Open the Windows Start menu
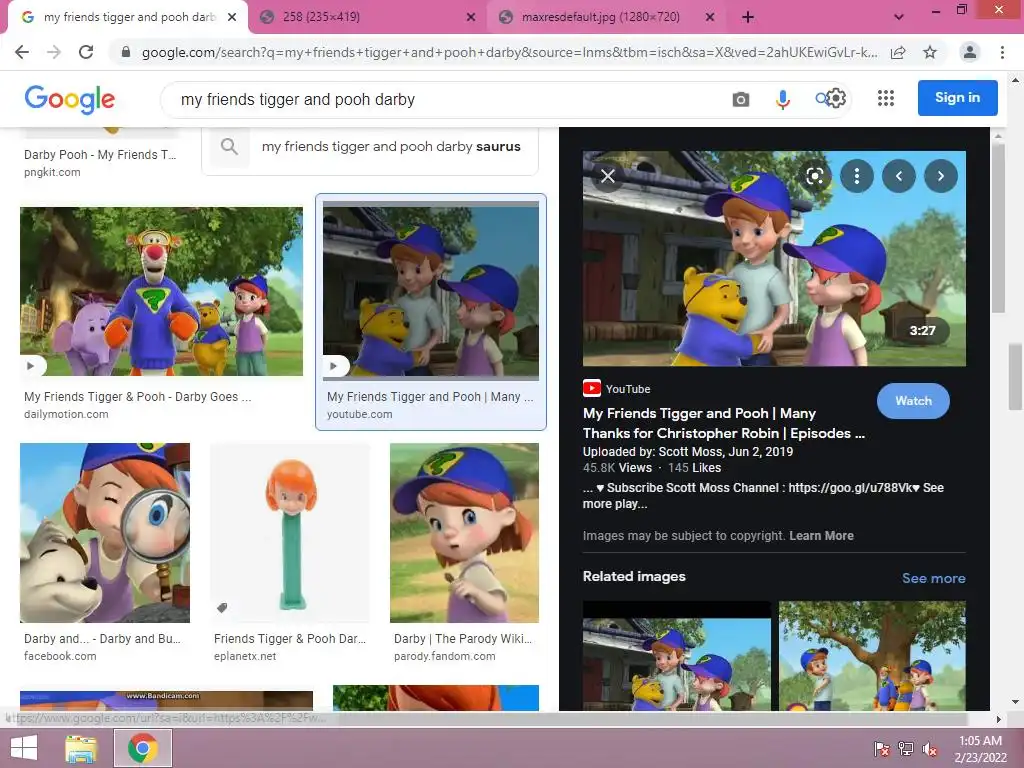The image size is (1024, 768). click(24, 748)
